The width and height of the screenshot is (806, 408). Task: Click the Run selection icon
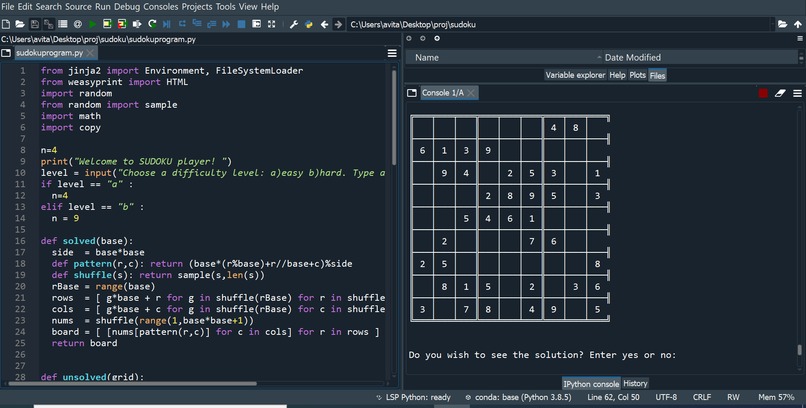pos(137,24)
